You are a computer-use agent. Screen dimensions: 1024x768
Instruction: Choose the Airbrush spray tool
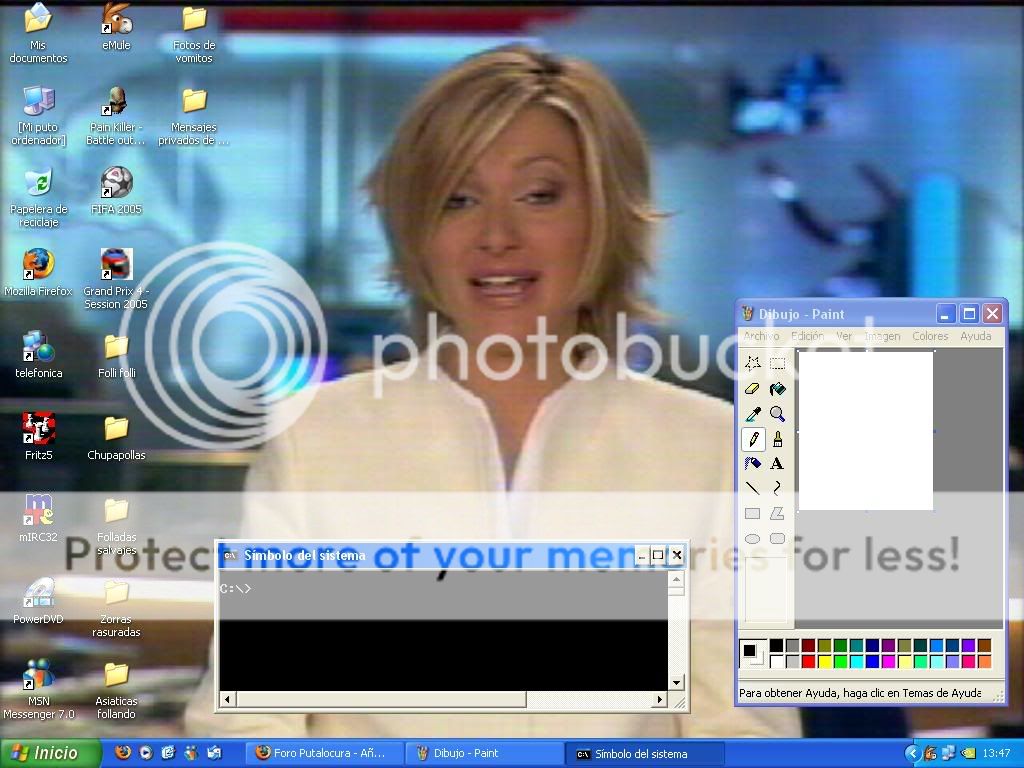coord(752,464)
